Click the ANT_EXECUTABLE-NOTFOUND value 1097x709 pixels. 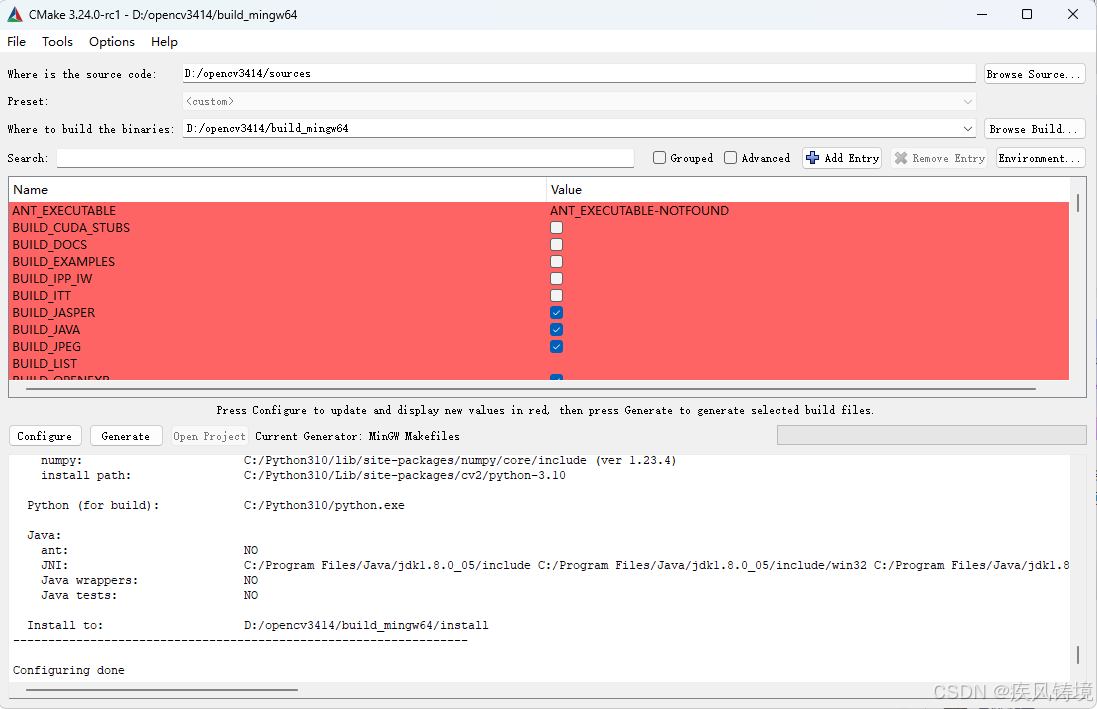(639, 211)
